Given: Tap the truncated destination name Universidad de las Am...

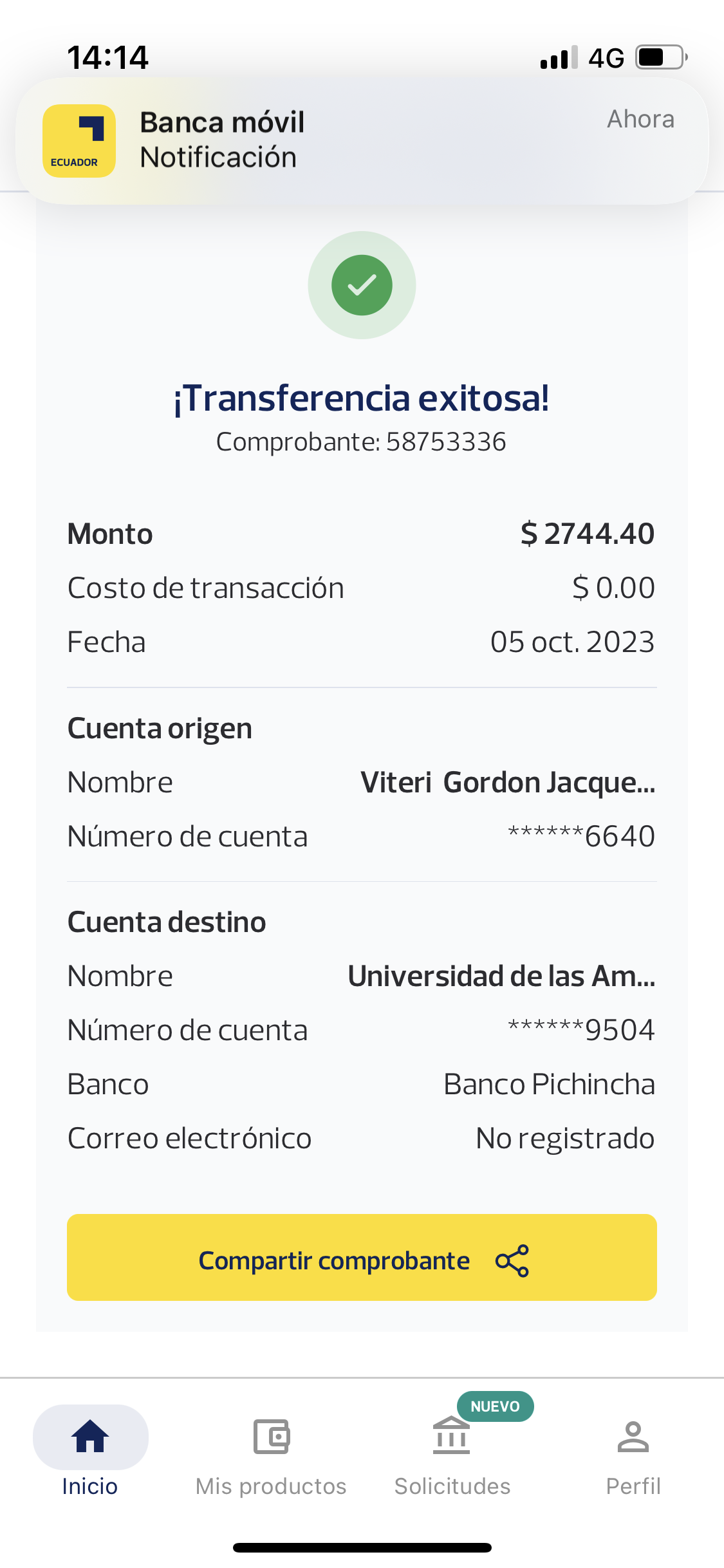Looking at the screenshot, I should pos(501,976).
